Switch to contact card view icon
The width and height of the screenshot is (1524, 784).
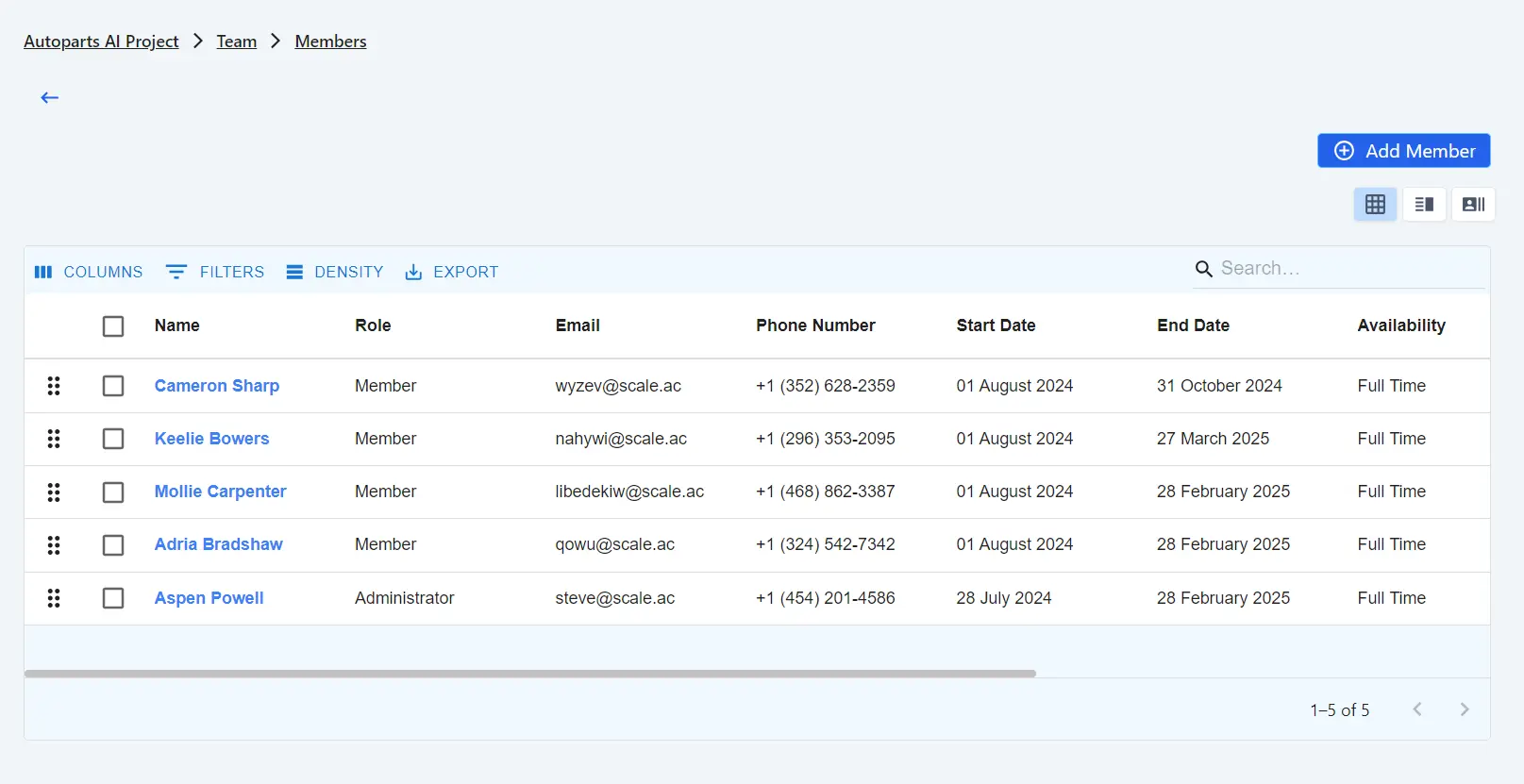click(x=1473, y=204)
